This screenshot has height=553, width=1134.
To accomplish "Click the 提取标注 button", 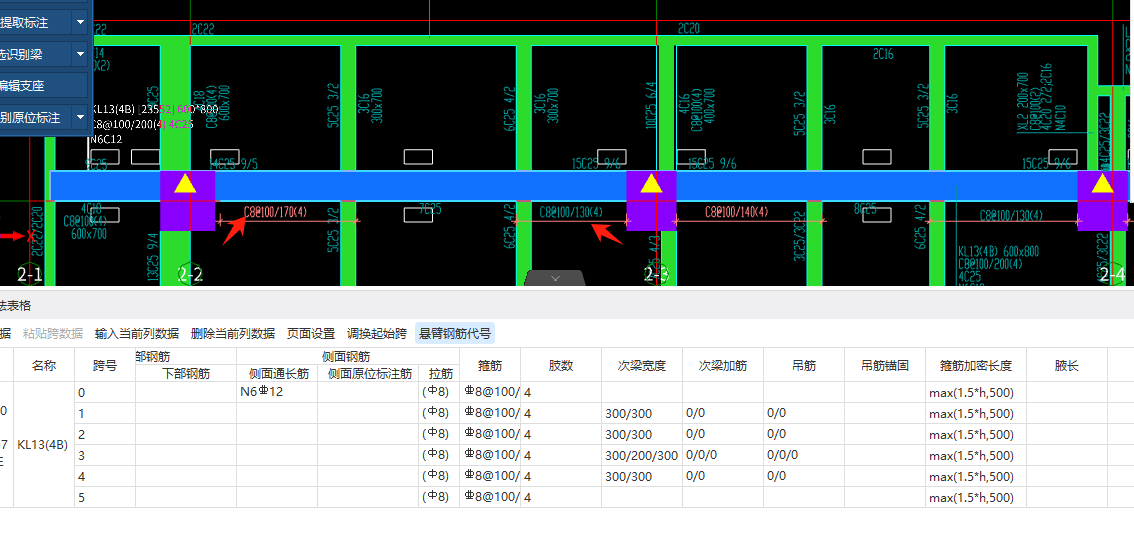I will coord(34,23).
